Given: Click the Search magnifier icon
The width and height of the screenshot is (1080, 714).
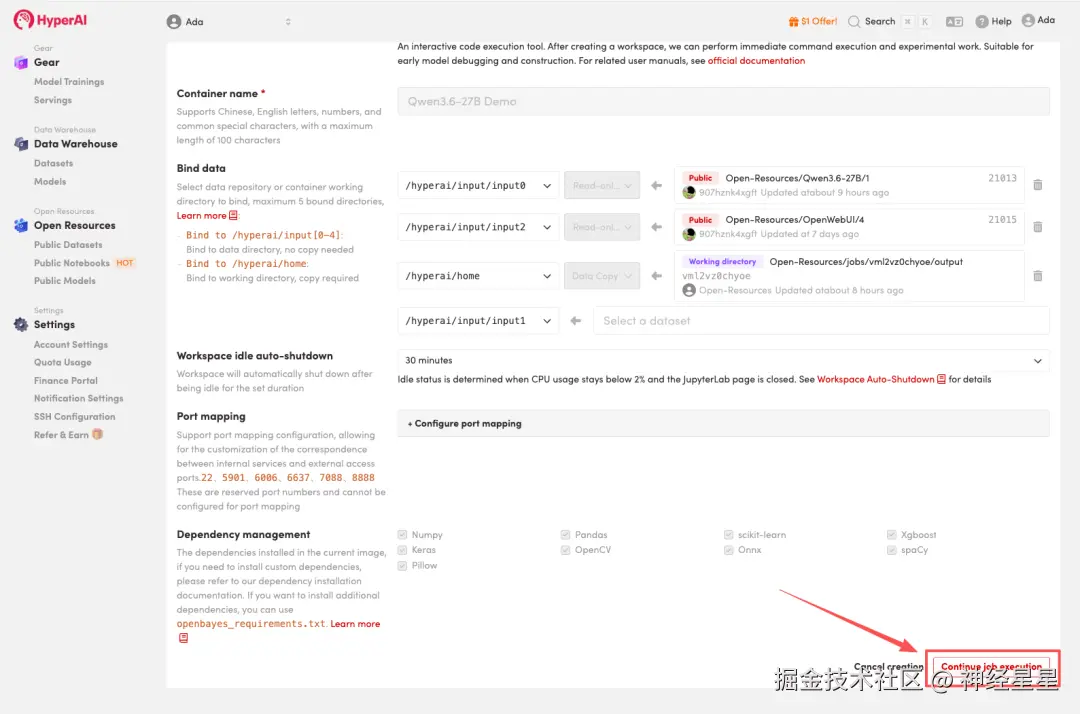Looking at the screenshot, I should [x=854, y=21].
